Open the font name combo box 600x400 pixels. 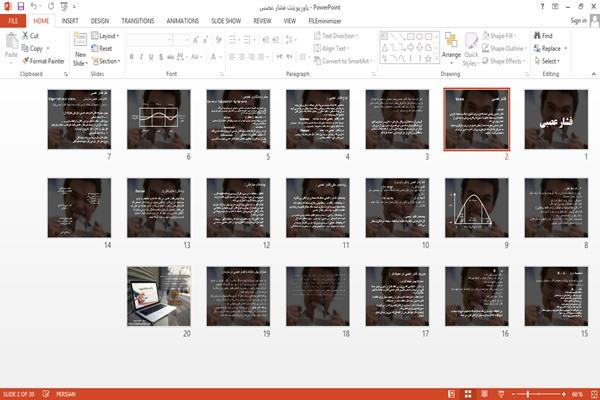(x=150, y=40)
